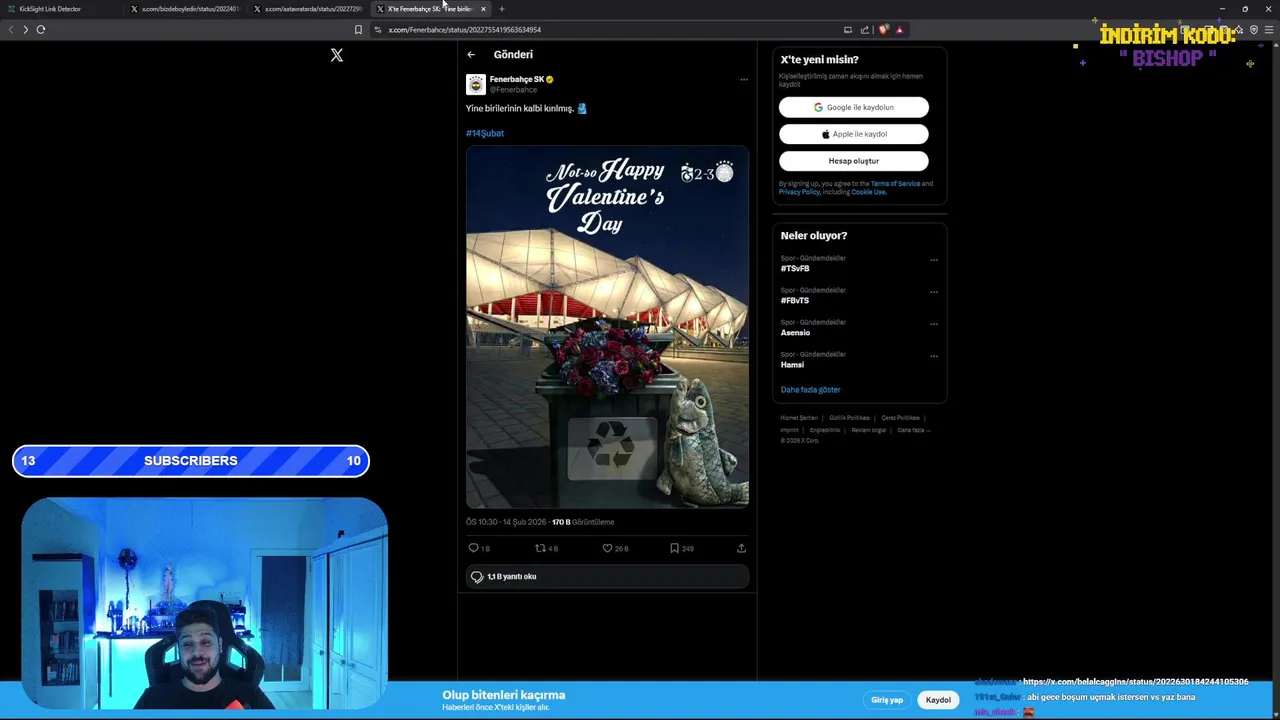This screenshot has height=720, width=1280.
Task: Click the Fenerbahçe SK profile avatar
Action: pos(476,84)
